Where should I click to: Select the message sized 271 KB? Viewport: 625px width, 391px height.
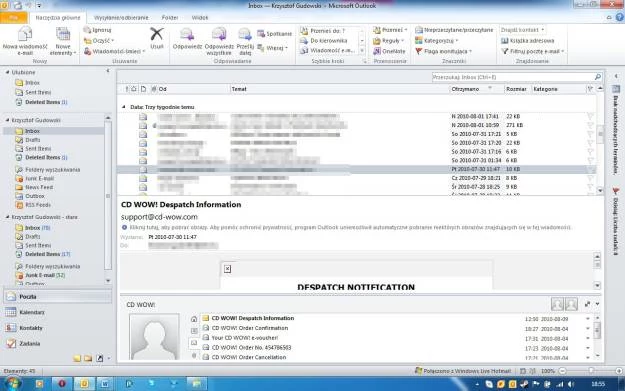(357, 125)
